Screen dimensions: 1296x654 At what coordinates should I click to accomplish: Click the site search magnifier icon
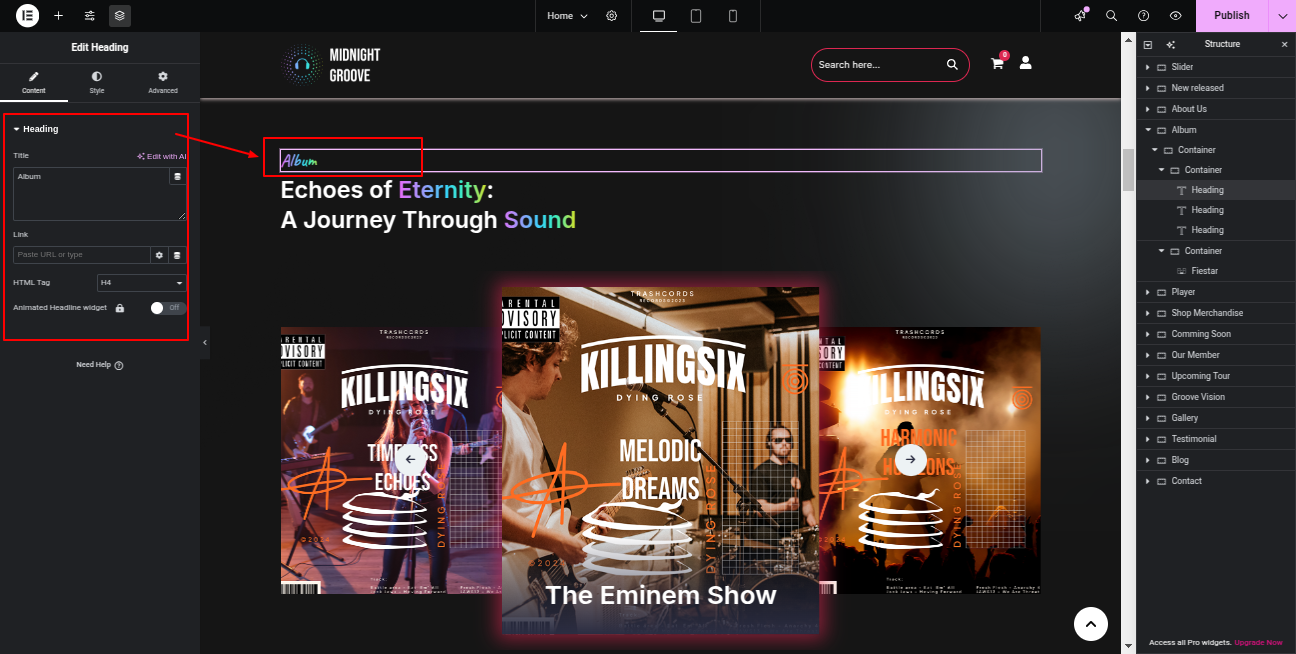point(952,65)
